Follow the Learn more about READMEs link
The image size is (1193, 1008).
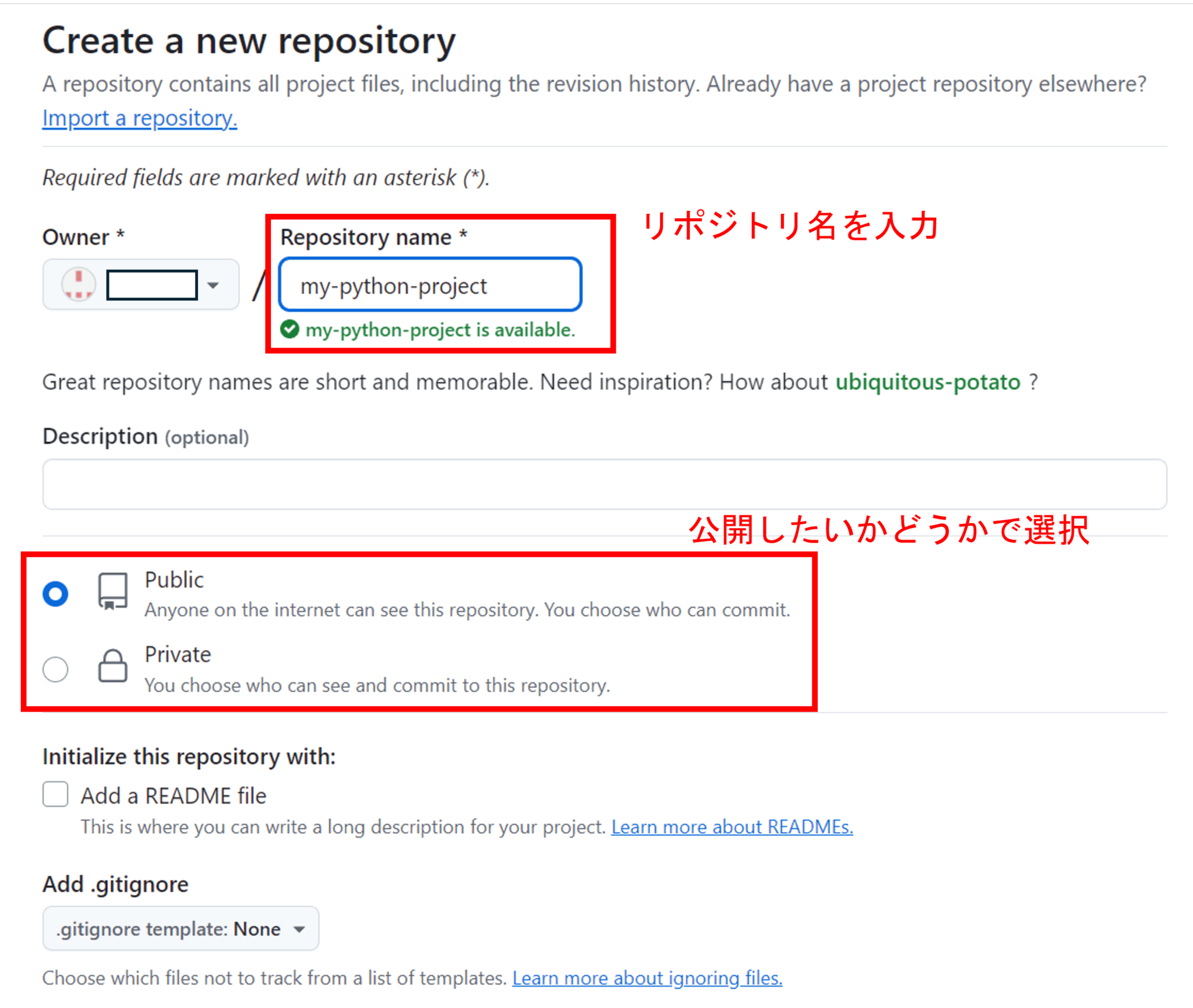[732, 826]
